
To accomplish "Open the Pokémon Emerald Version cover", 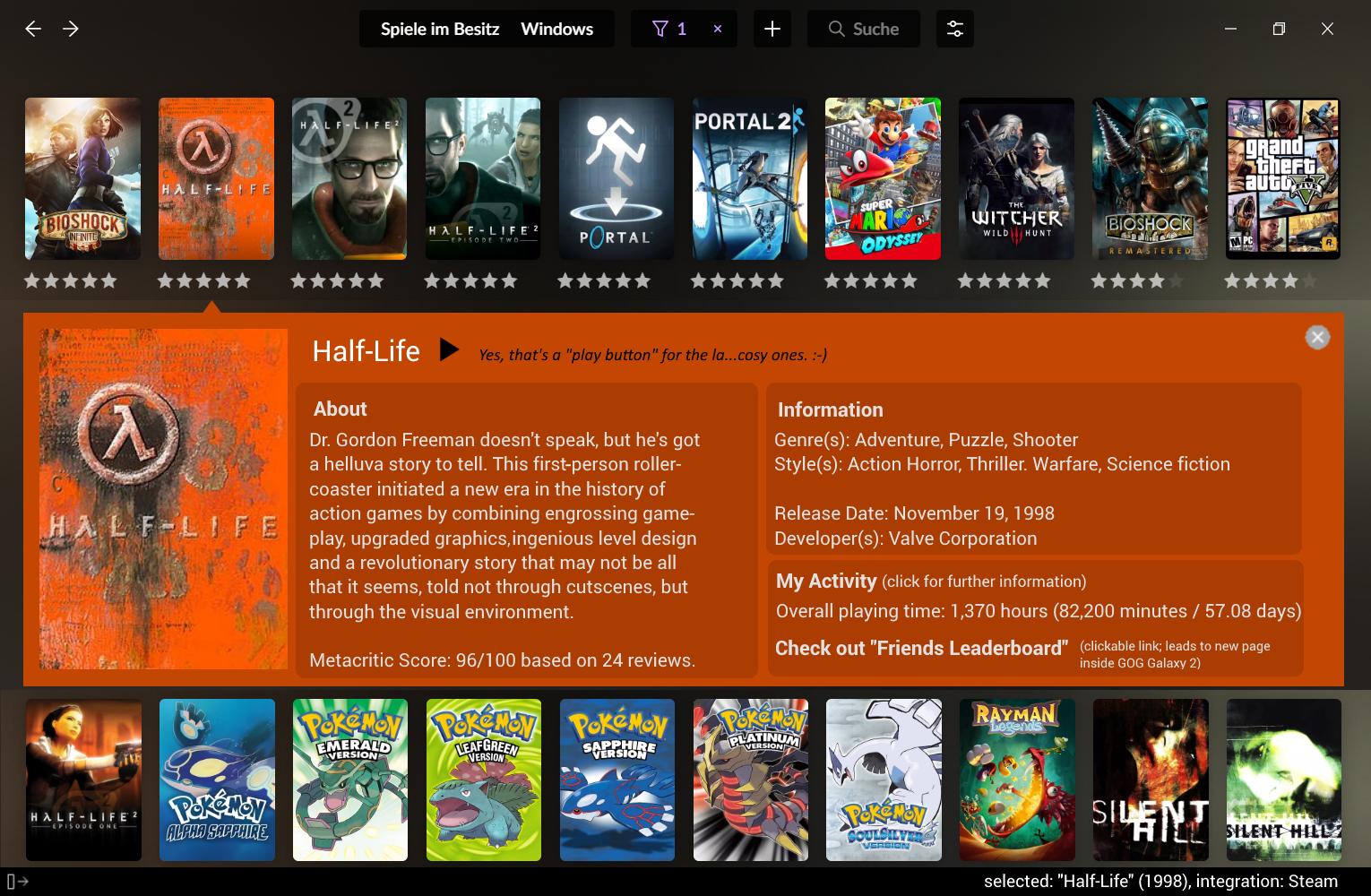I will [350, 780].
